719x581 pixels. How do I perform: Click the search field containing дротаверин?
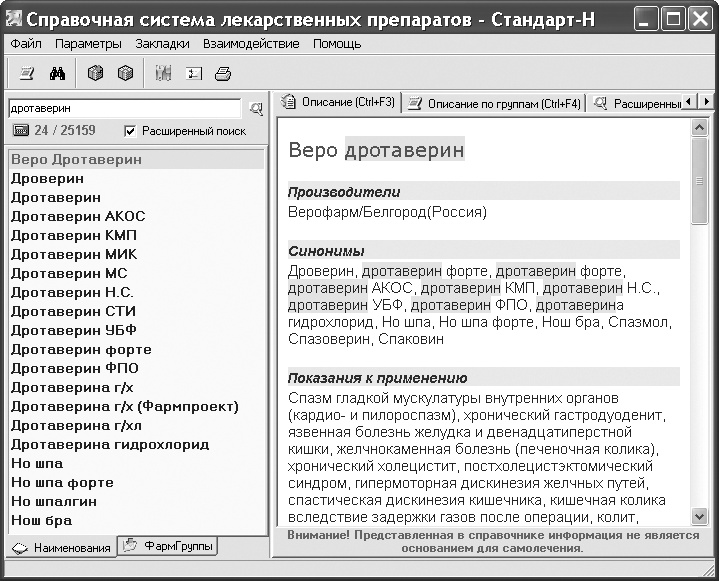[x=124, y=108]
